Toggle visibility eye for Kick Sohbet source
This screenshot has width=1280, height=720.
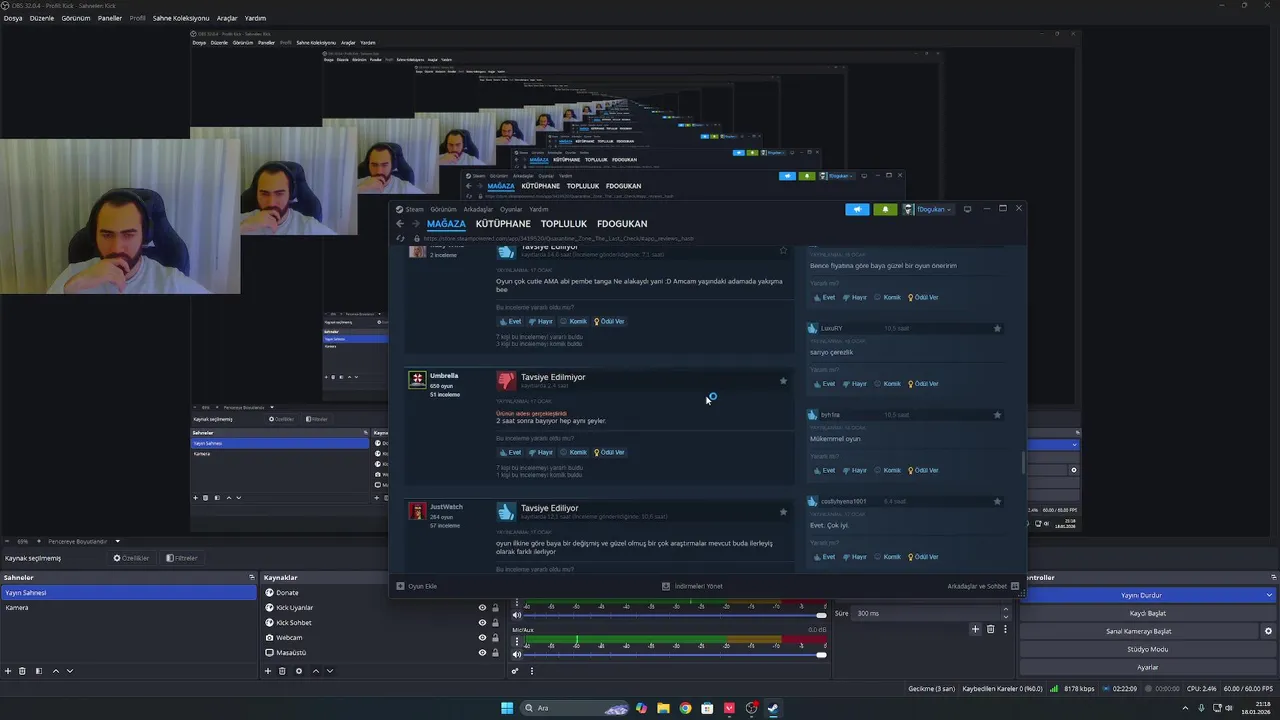tap(482, 623)
